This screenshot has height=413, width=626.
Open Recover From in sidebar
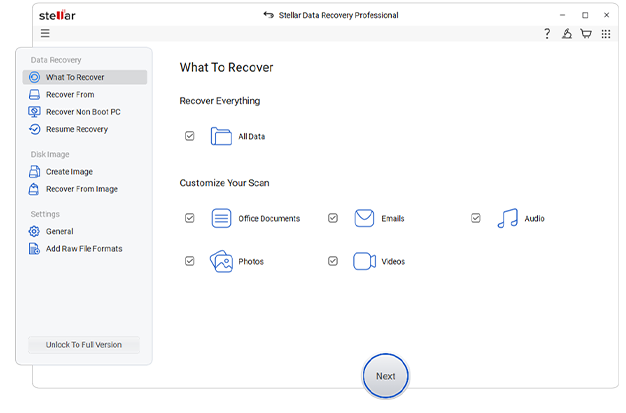(70, 95)
